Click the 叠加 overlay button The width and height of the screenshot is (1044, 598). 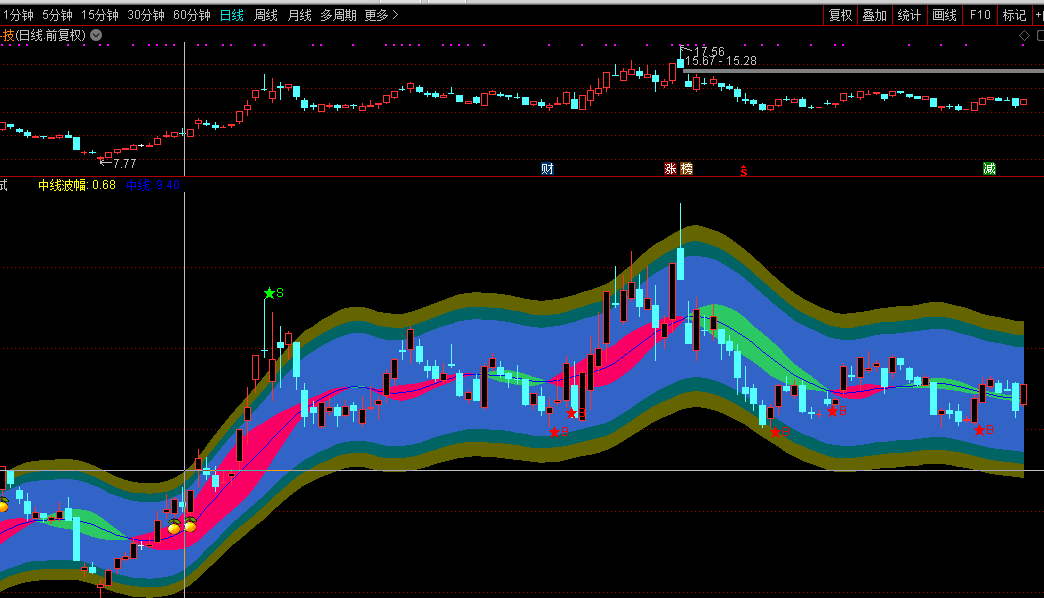874,15
